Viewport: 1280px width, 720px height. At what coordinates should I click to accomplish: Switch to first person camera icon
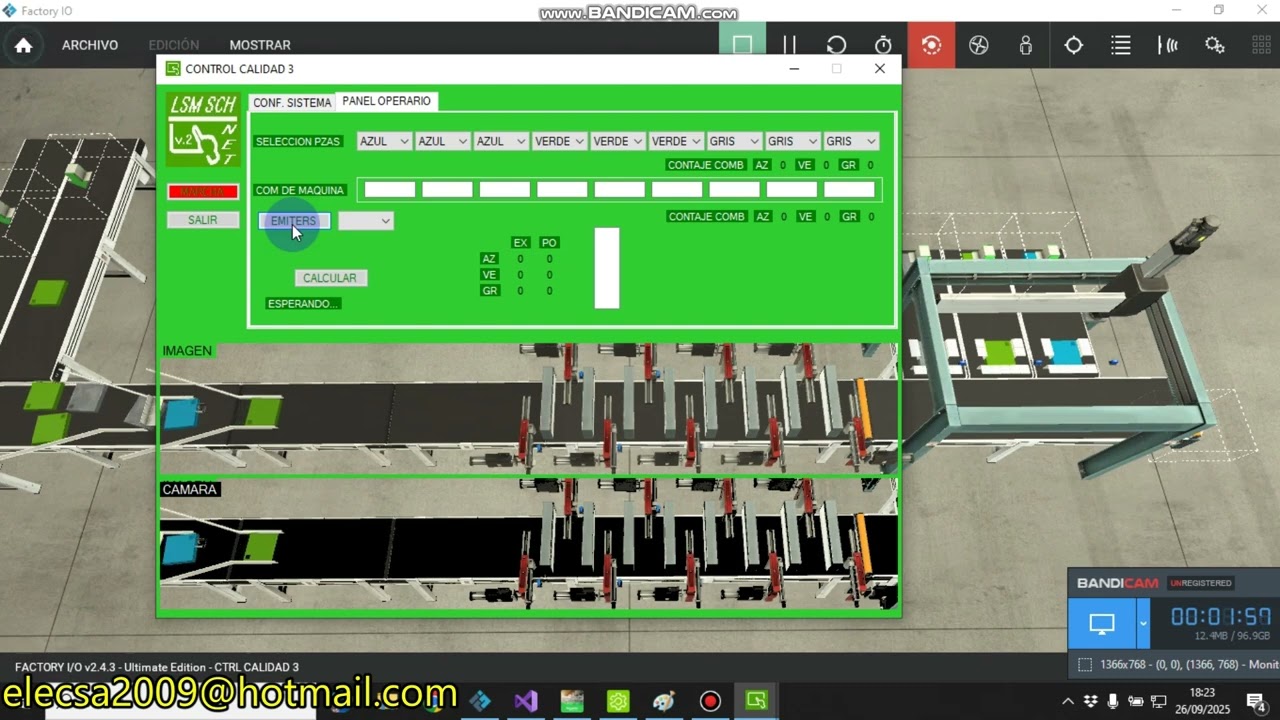pos(1026,45)
